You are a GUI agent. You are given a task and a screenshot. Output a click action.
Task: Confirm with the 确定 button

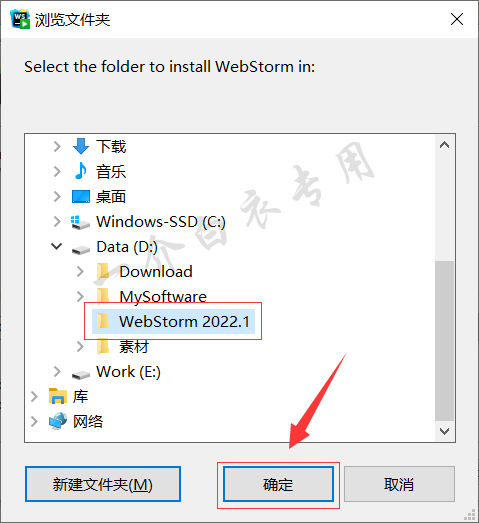pos(278,484)
